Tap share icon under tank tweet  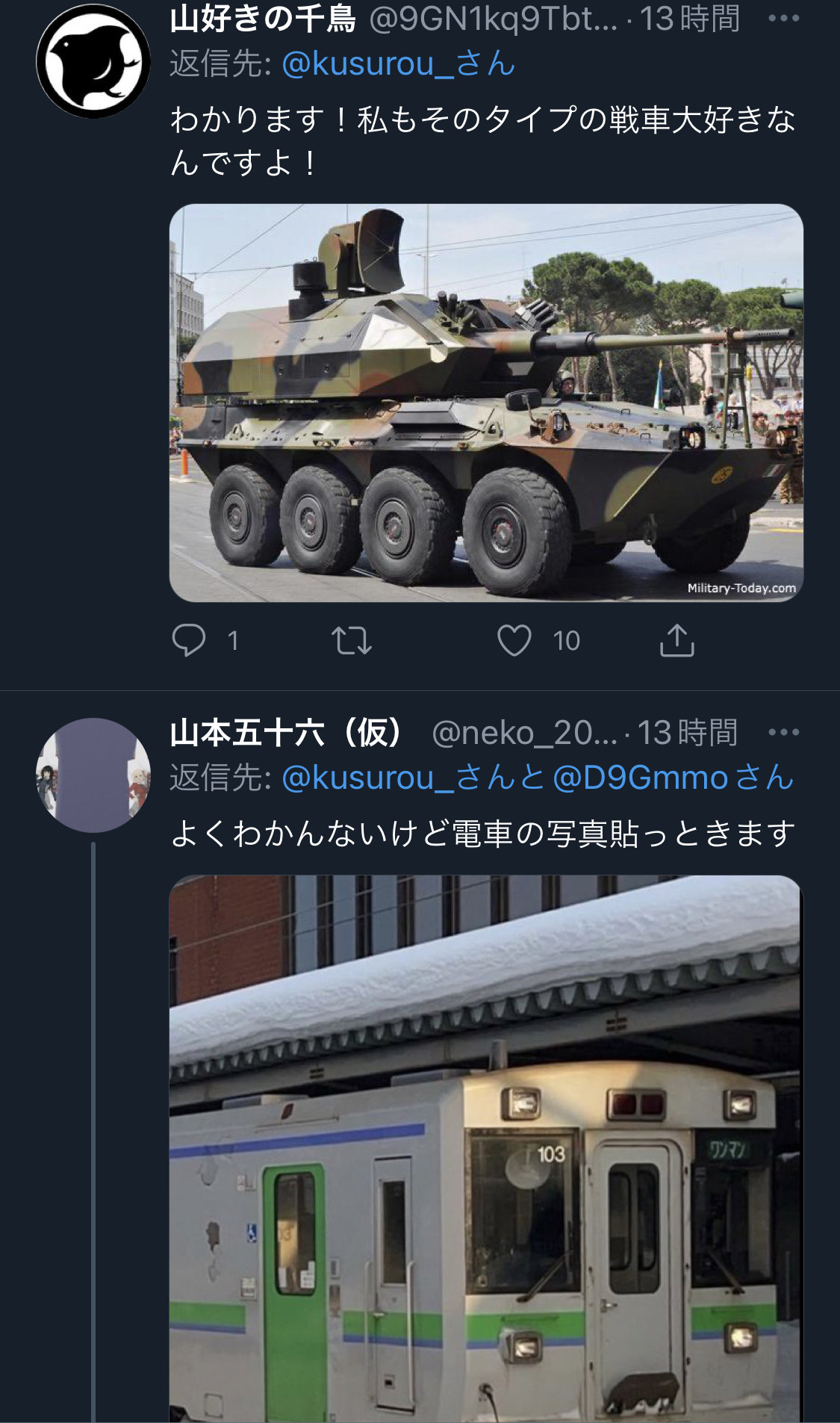click(677, 640)
